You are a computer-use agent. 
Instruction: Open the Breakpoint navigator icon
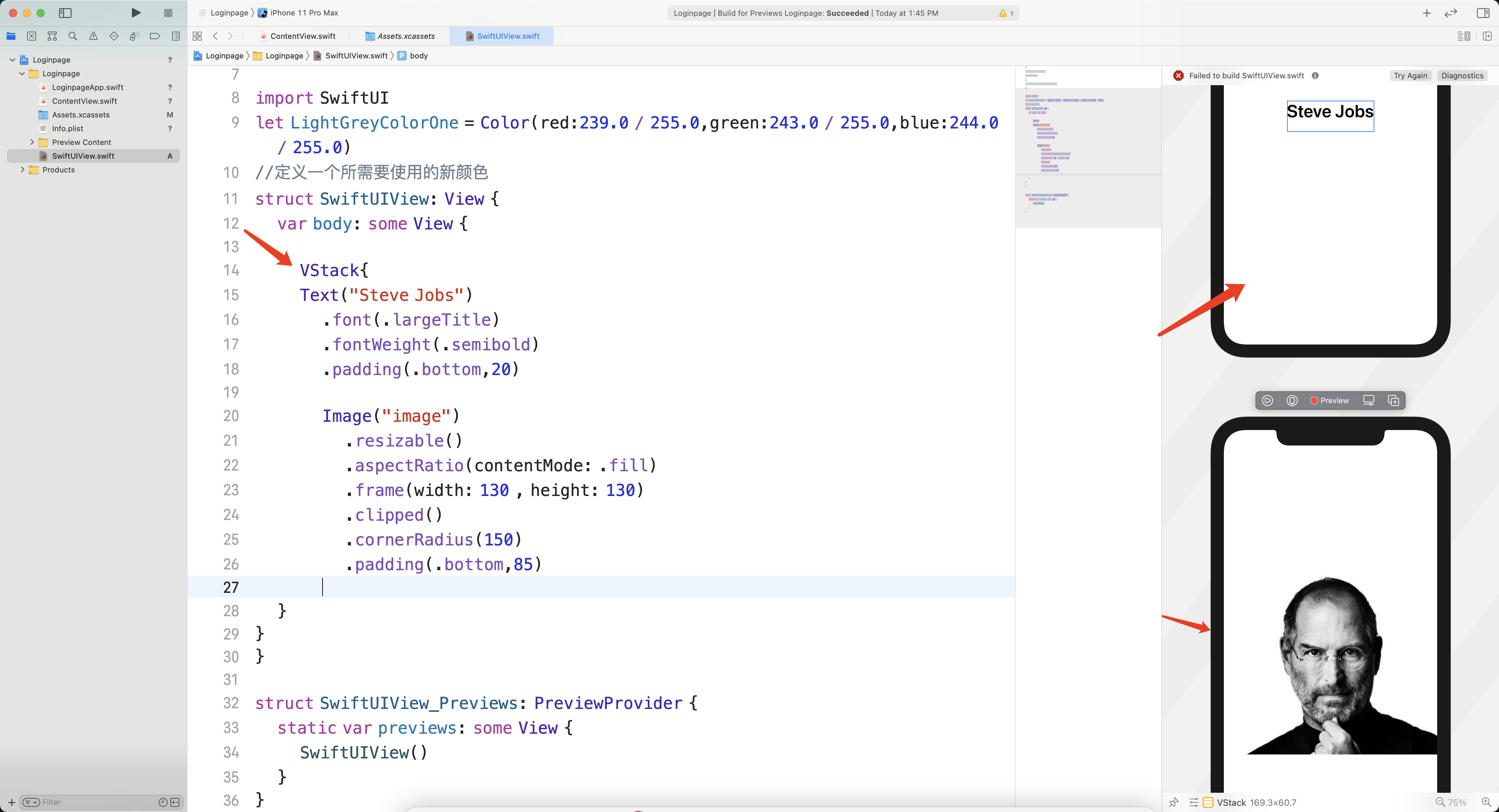coord(155,36)
